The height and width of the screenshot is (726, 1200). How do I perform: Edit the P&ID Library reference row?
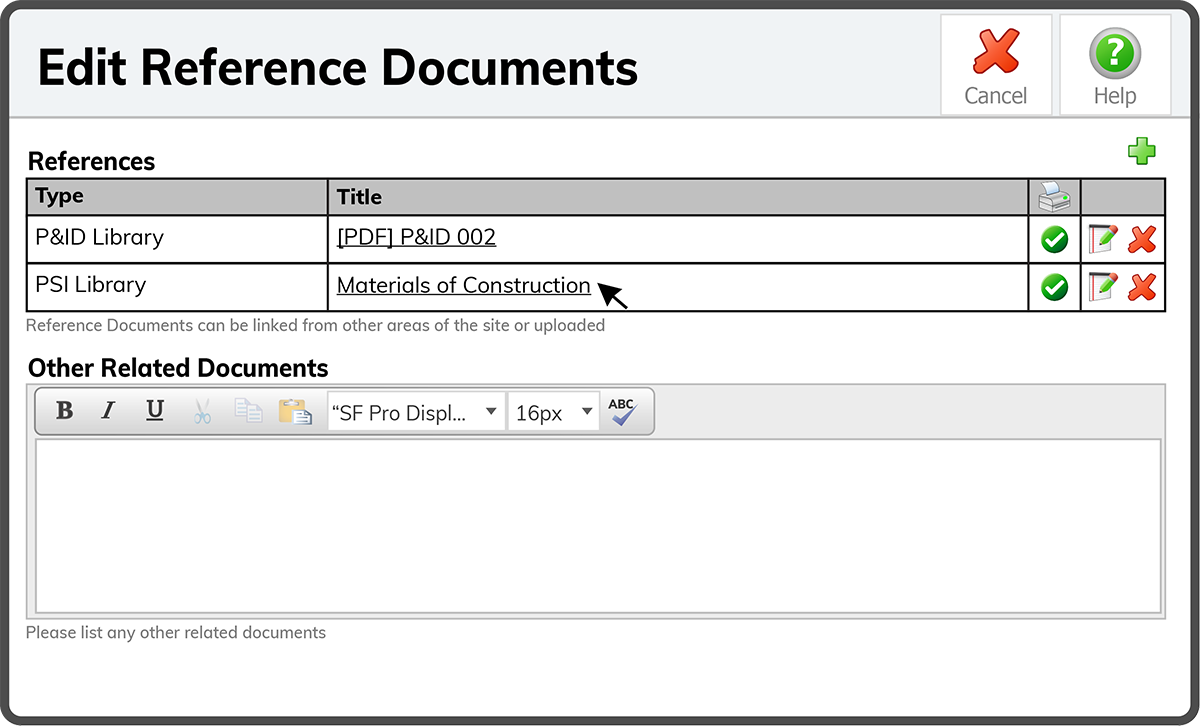(1102, 239)
